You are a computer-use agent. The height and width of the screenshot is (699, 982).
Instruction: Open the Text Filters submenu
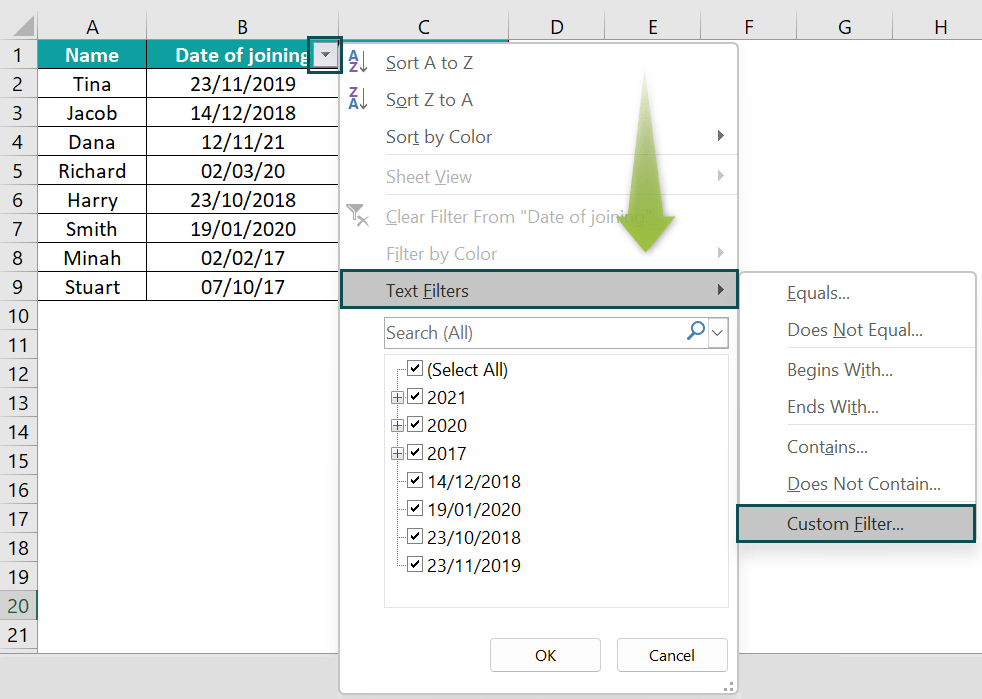[x=430, y=292]
